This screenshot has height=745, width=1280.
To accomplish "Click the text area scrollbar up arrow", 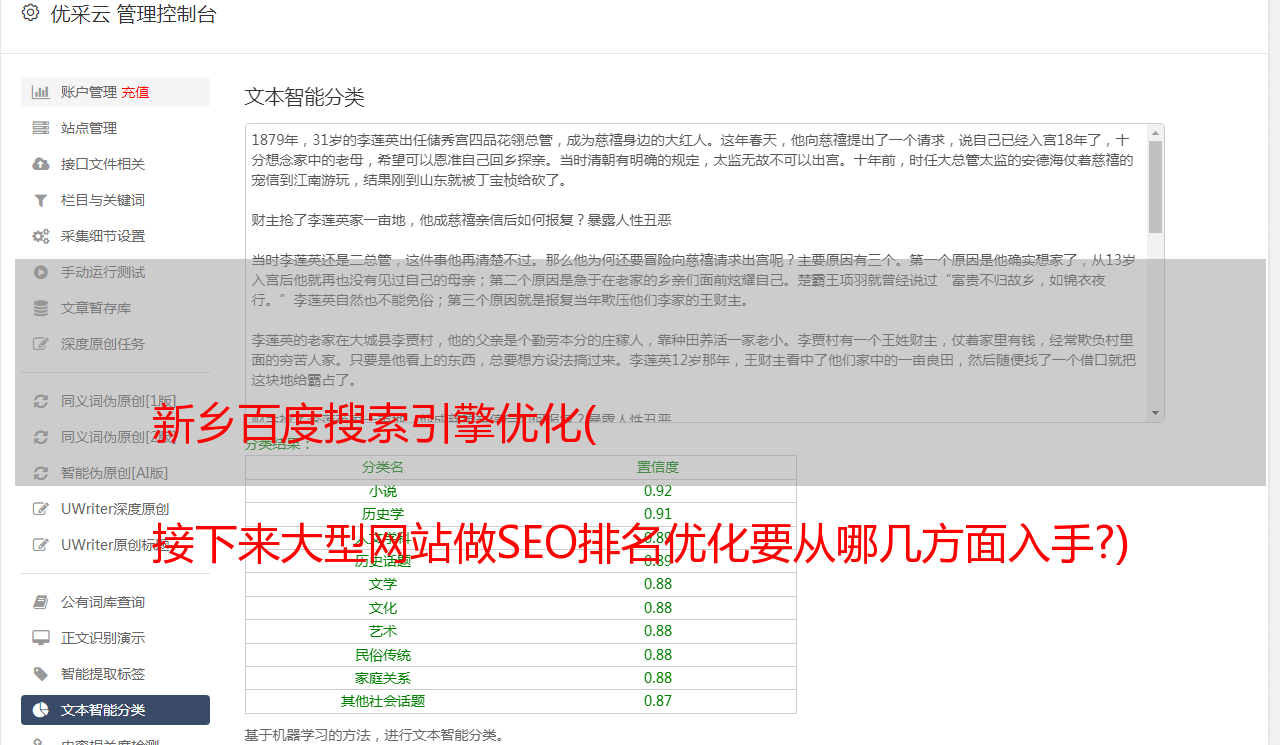I will tap(1155, 132).
